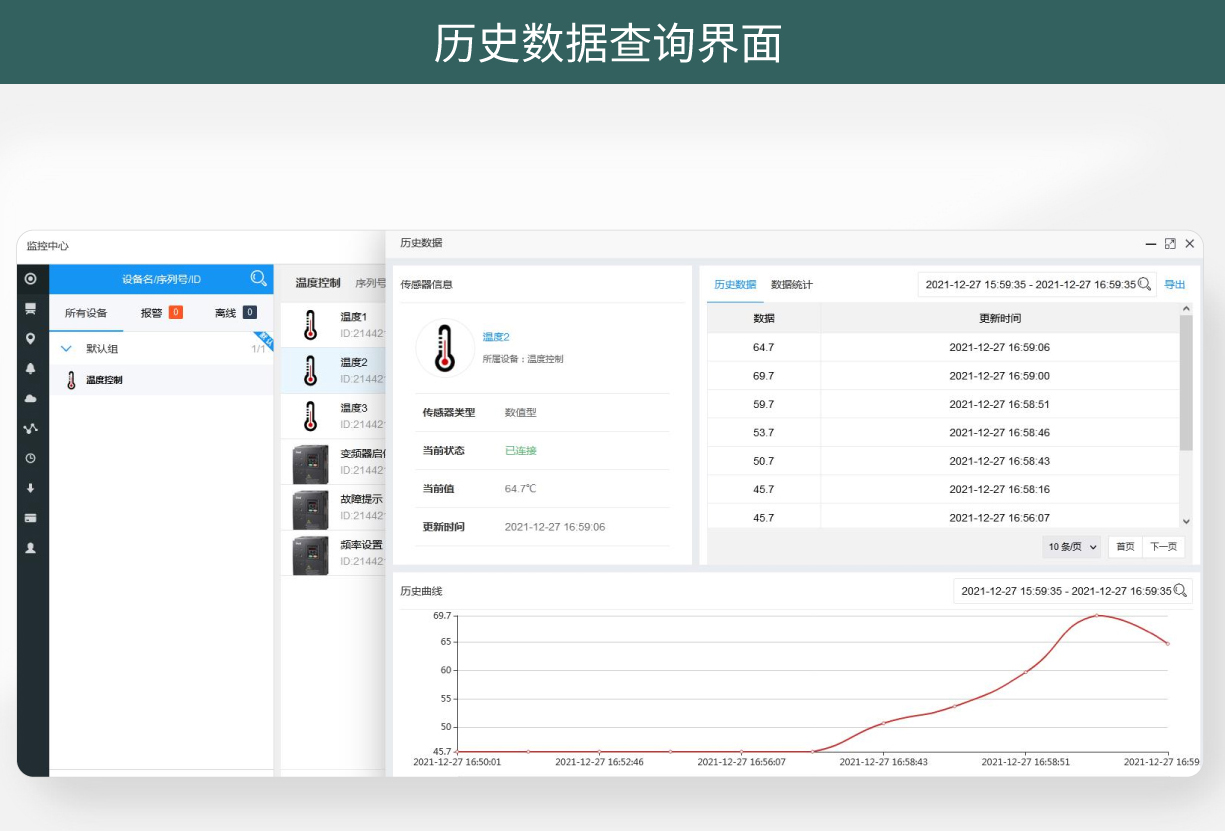Click the device search magnifier icon
This screenshot has height=831, width=1225.
click(259, 279)
